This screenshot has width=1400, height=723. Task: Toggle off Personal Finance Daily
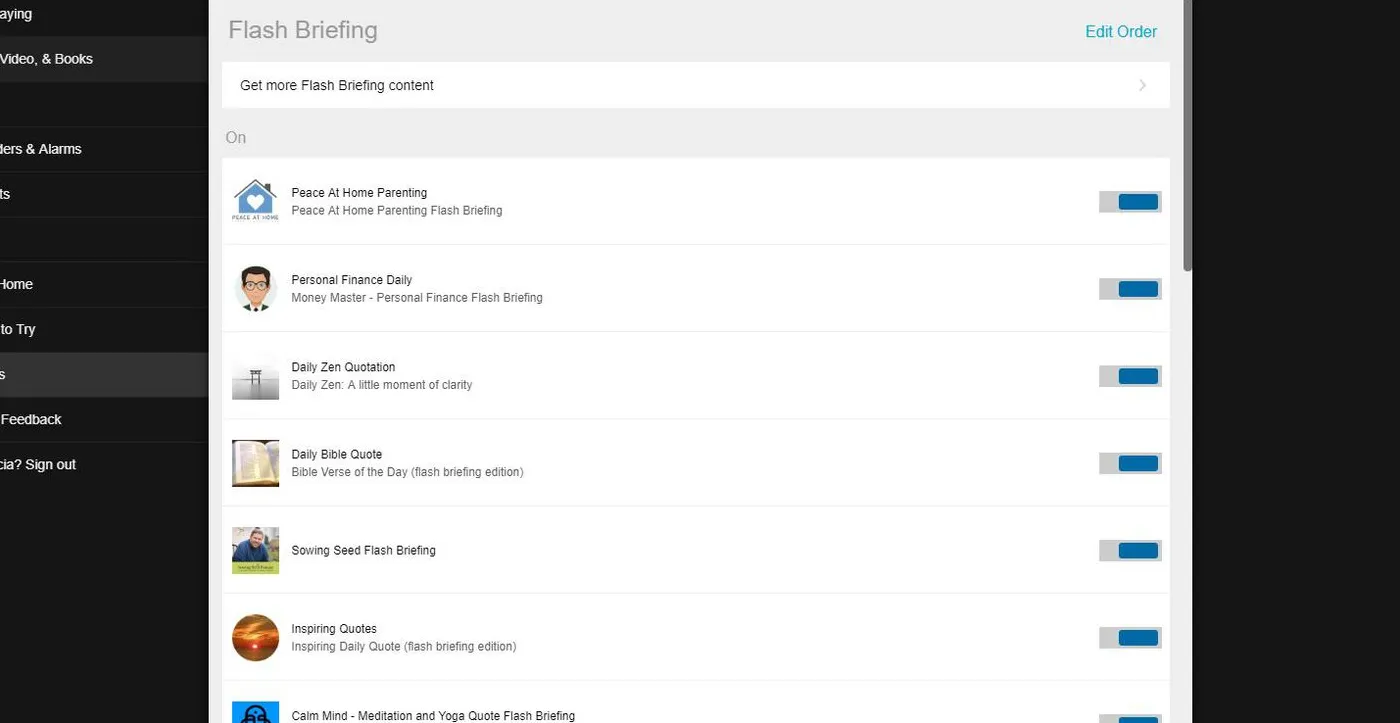click(1129, 288)
